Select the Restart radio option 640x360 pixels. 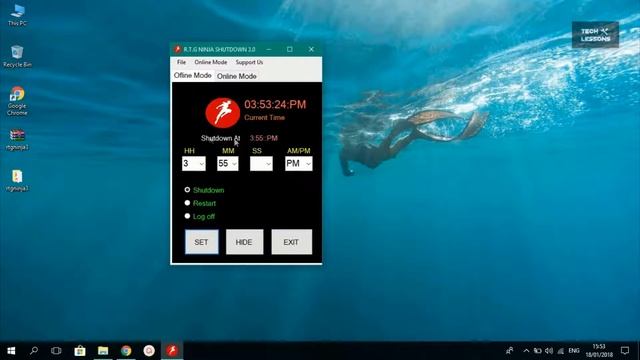[187, 203]
